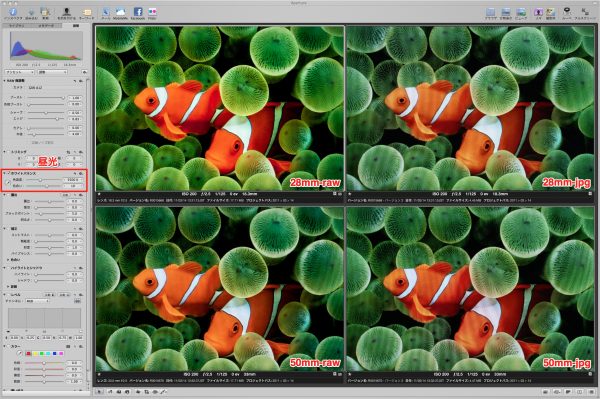Click the histogram at top of adjustments
The width and height of the screenshot is (600, 399).
point(46,46)
